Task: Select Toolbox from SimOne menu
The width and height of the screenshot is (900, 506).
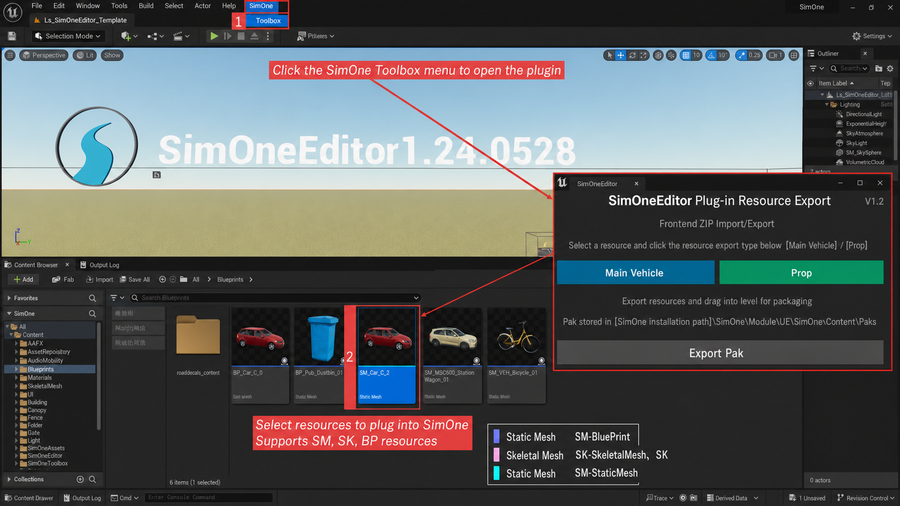Action: pos(268,21)
